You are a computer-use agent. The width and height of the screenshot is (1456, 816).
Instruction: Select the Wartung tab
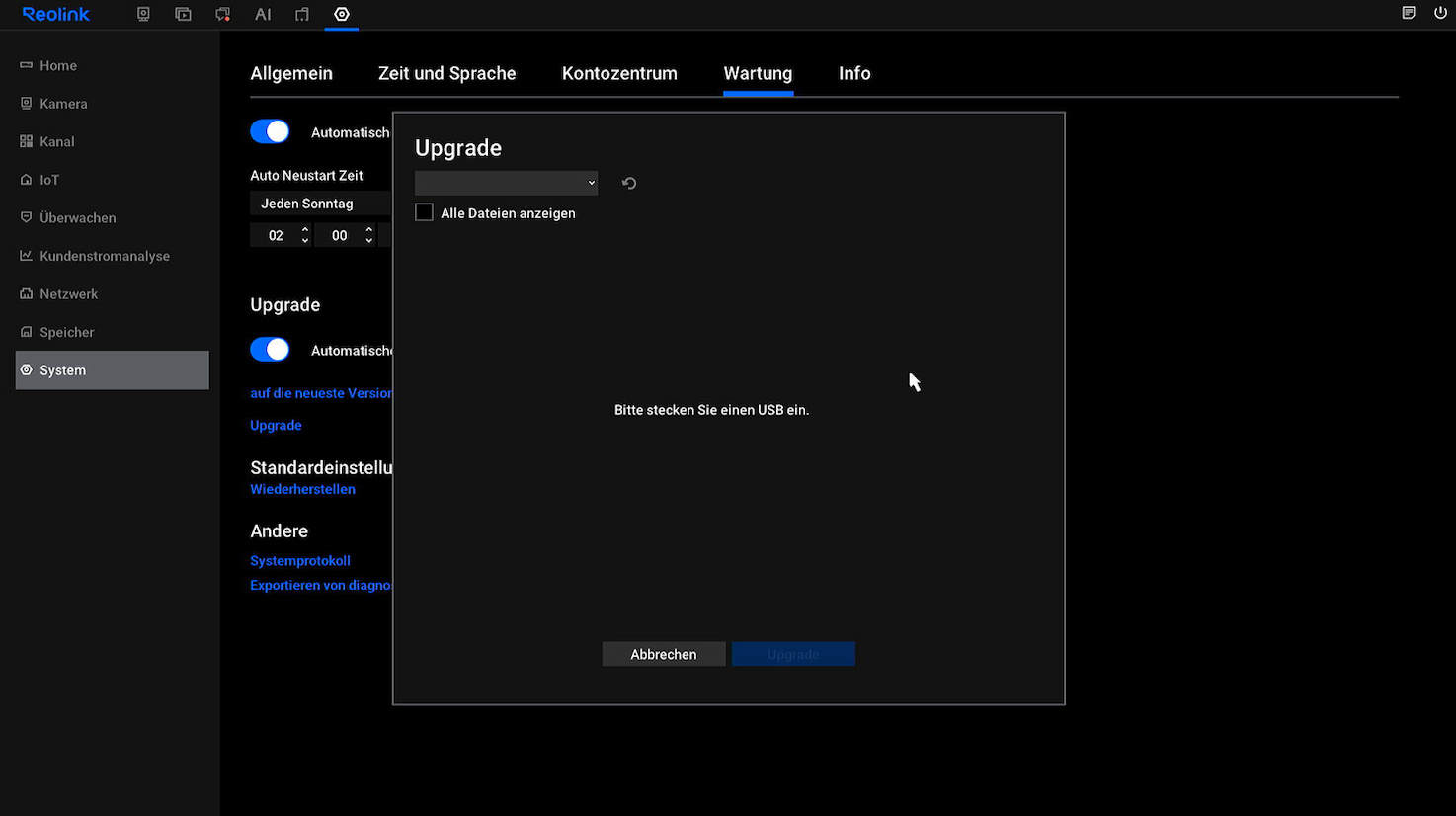[x=758, y=73]
